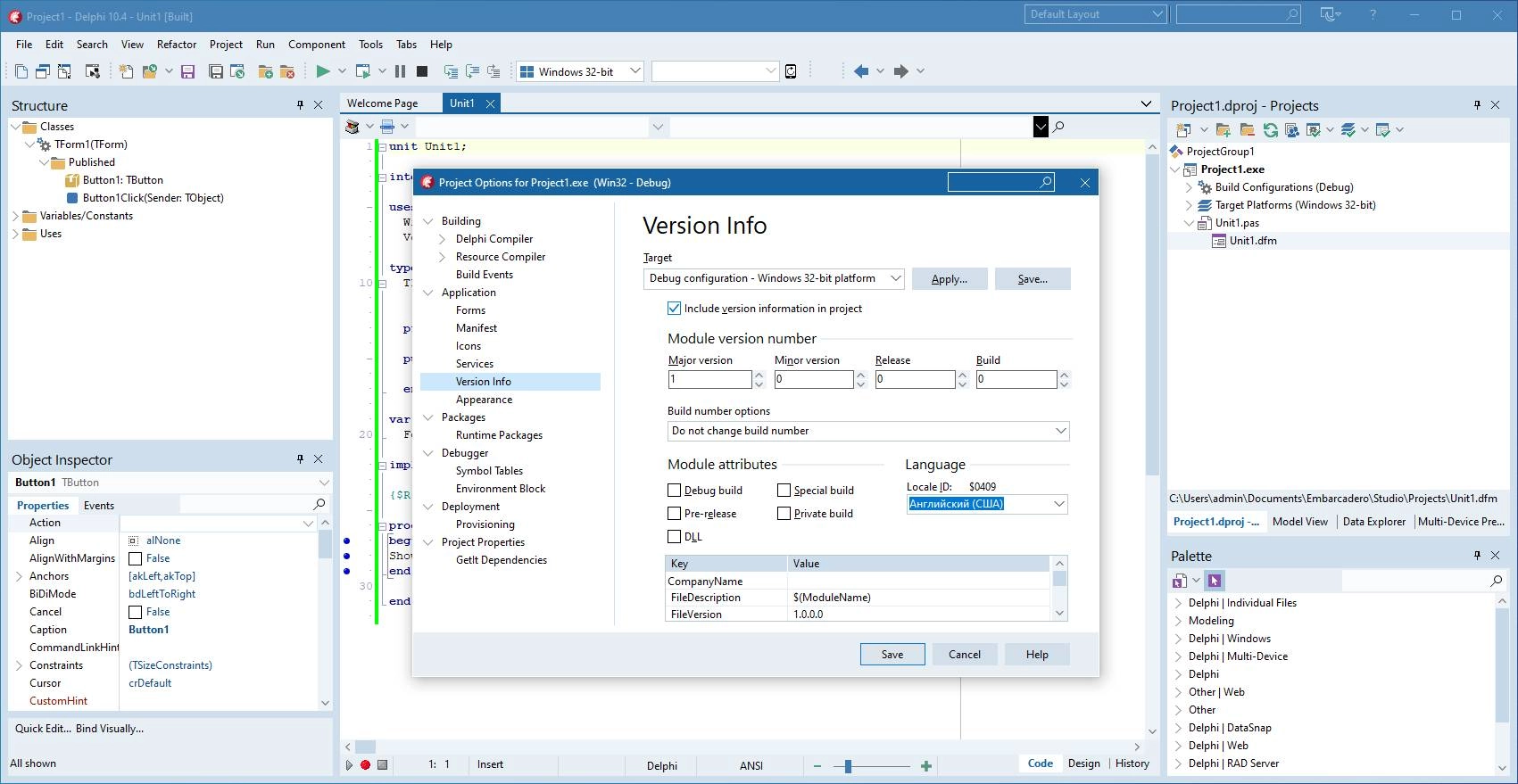Open the Locale language dropdown
1518x784 pixels.
point(1058,504)
